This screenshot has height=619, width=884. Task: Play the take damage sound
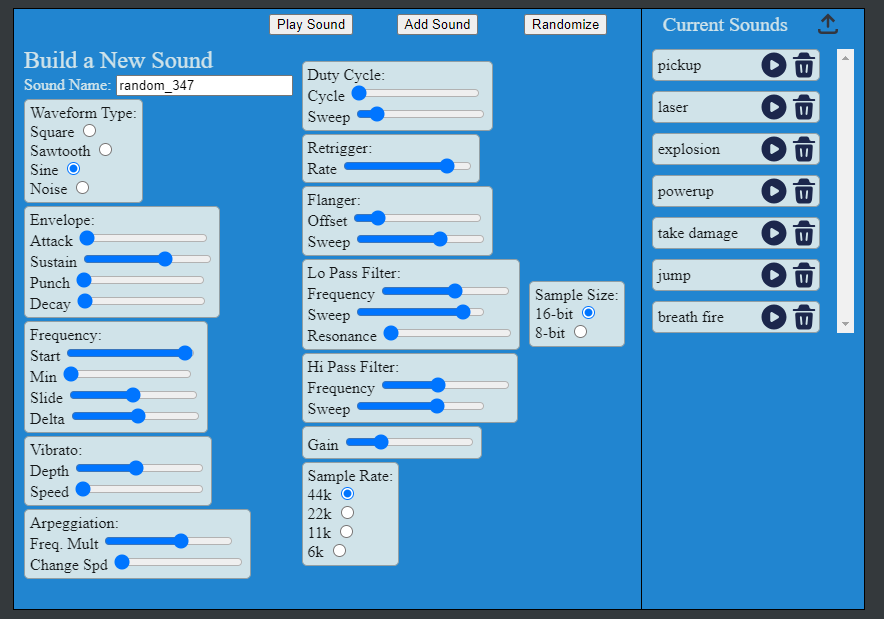pyautogui.click(x=774, y=233)
